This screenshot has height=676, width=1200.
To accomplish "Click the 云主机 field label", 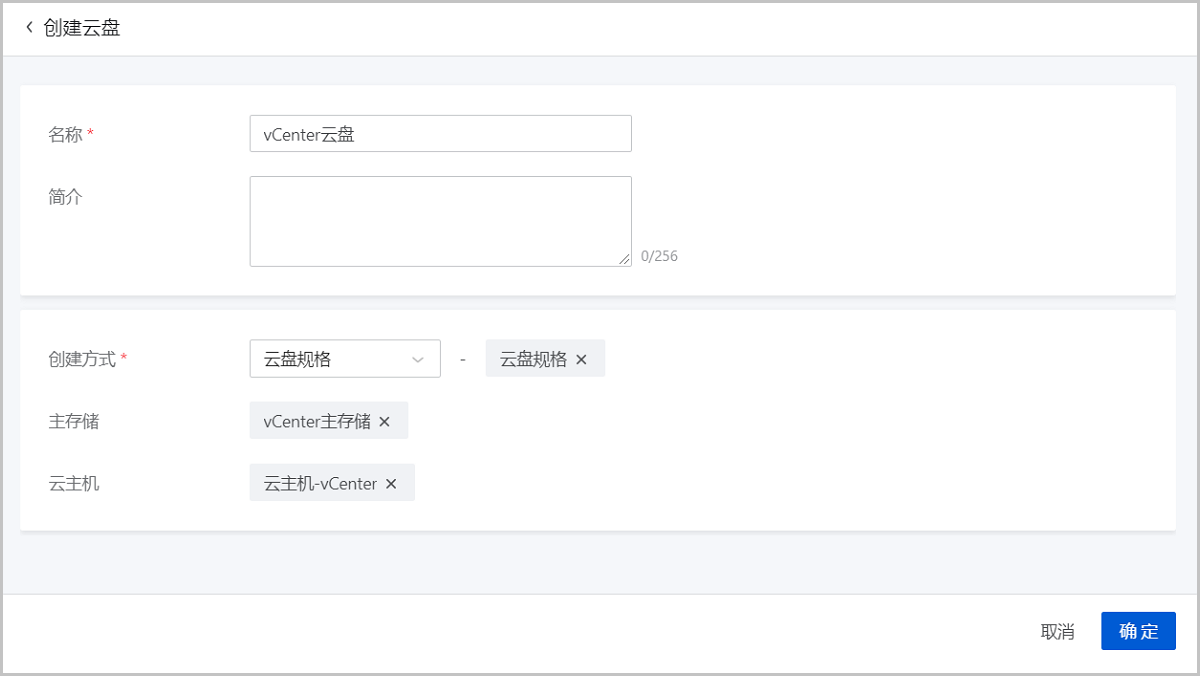I will tap(74, 484).
